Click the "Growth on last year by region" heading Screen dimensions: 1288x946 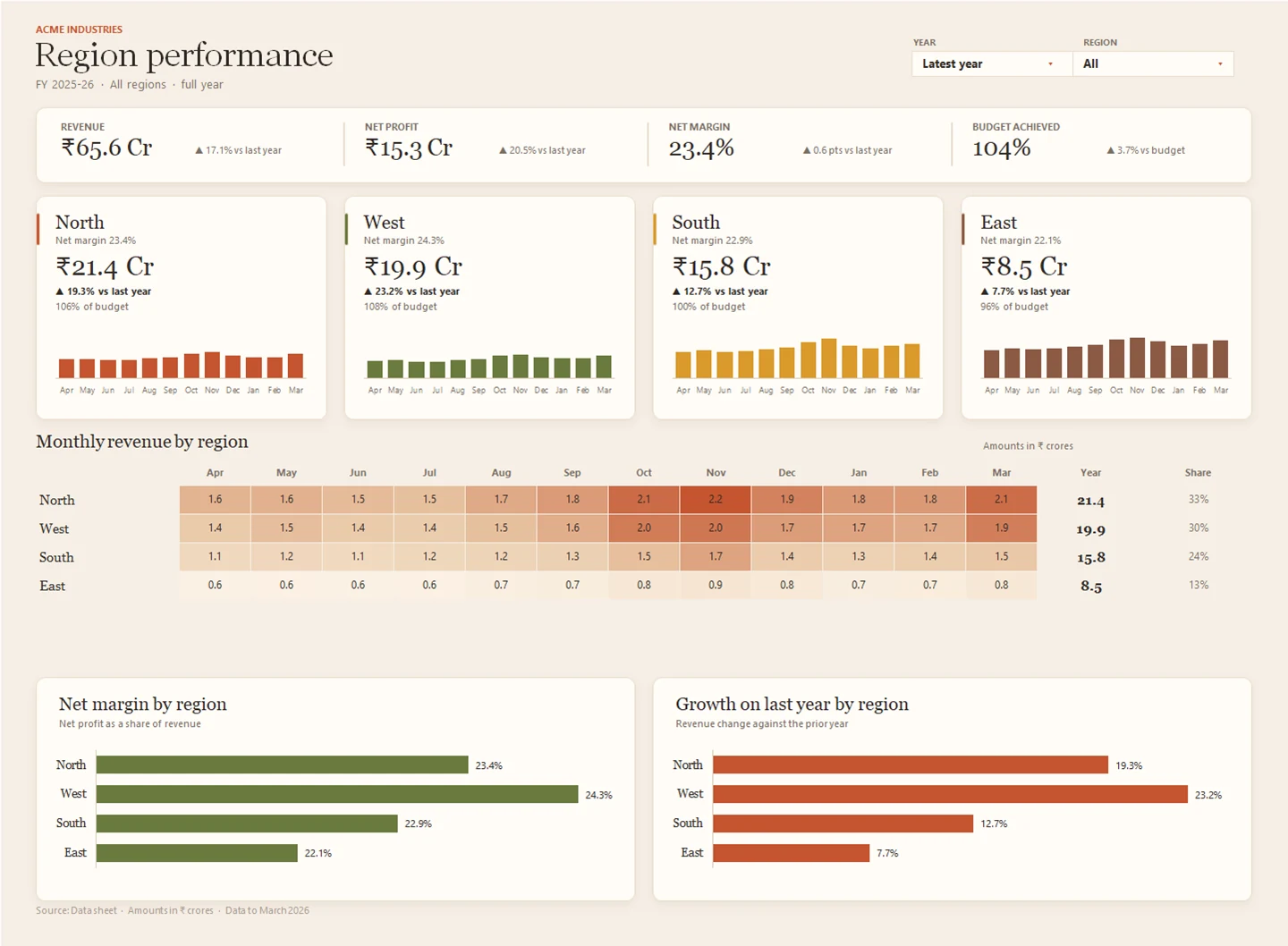tap(792, 705)
